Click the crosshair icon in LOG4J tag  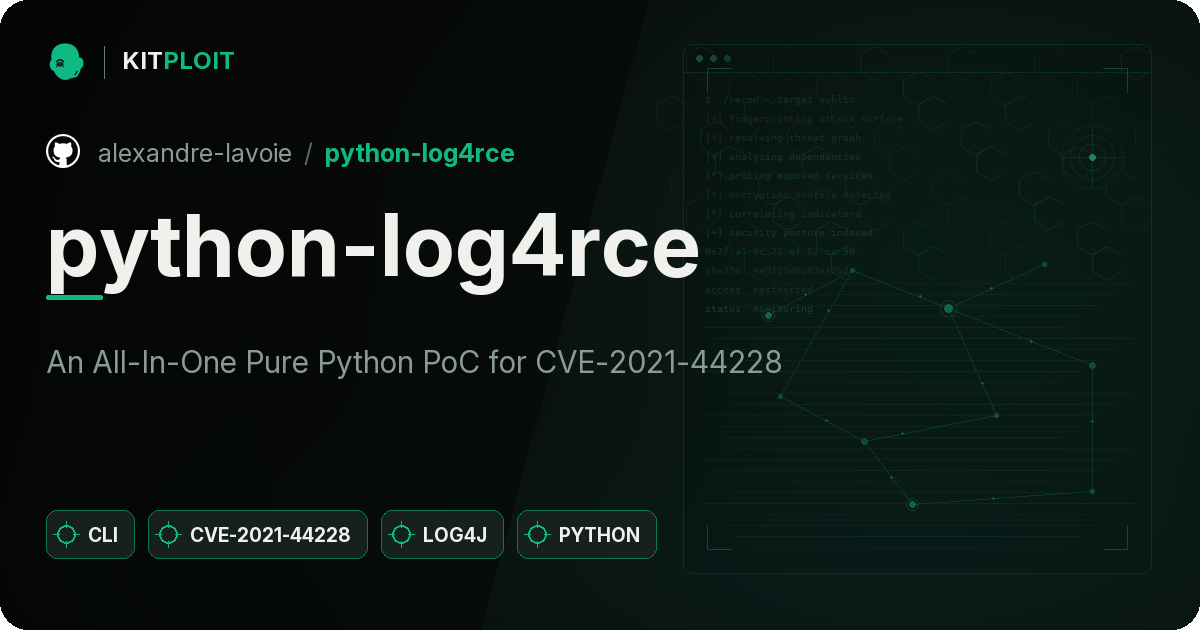pyautogui.click(x=402, y=535)
